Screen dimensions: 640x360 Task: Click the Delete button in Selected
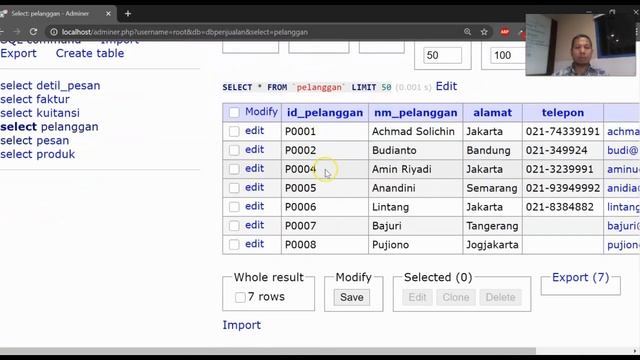tap(500, 297)
